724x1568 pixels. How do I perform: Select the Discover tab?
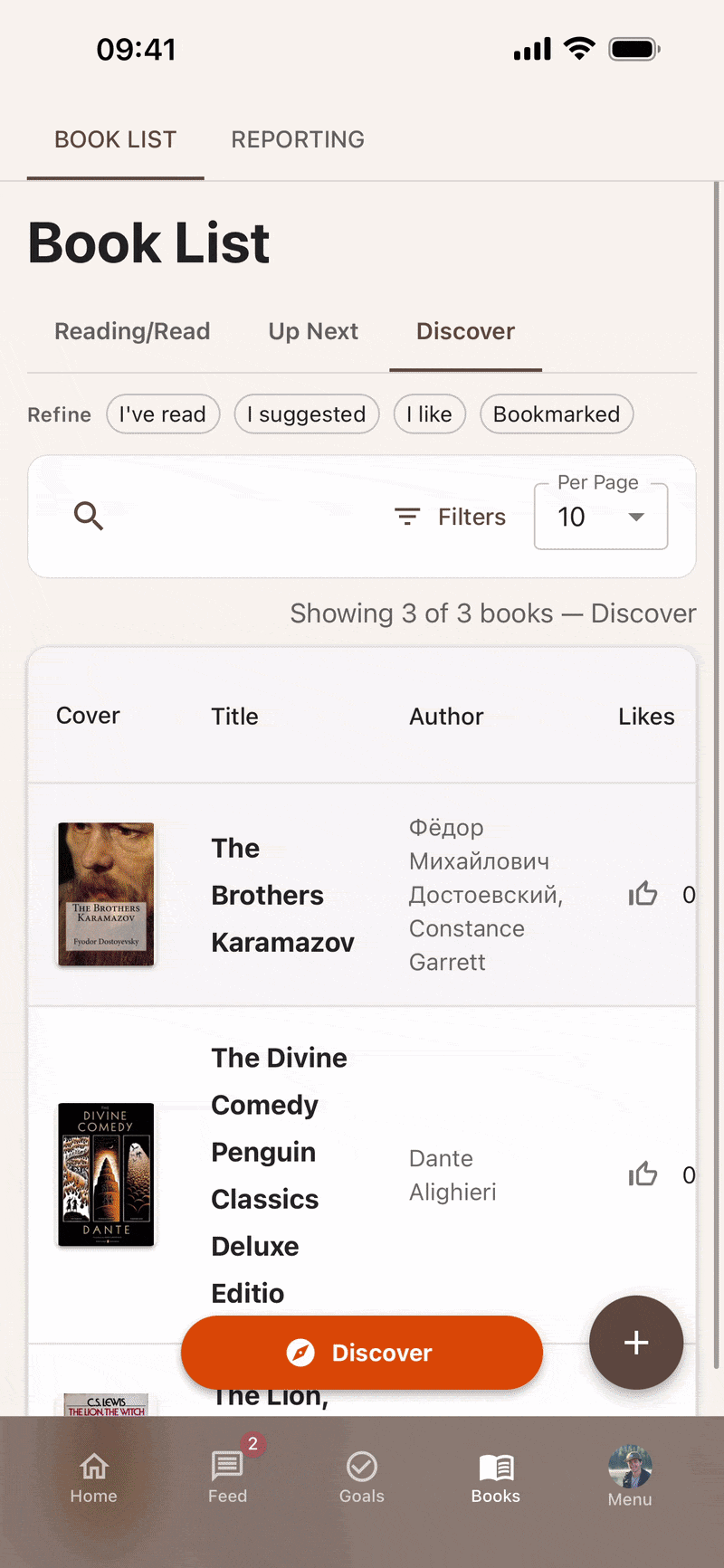[465, 331]
